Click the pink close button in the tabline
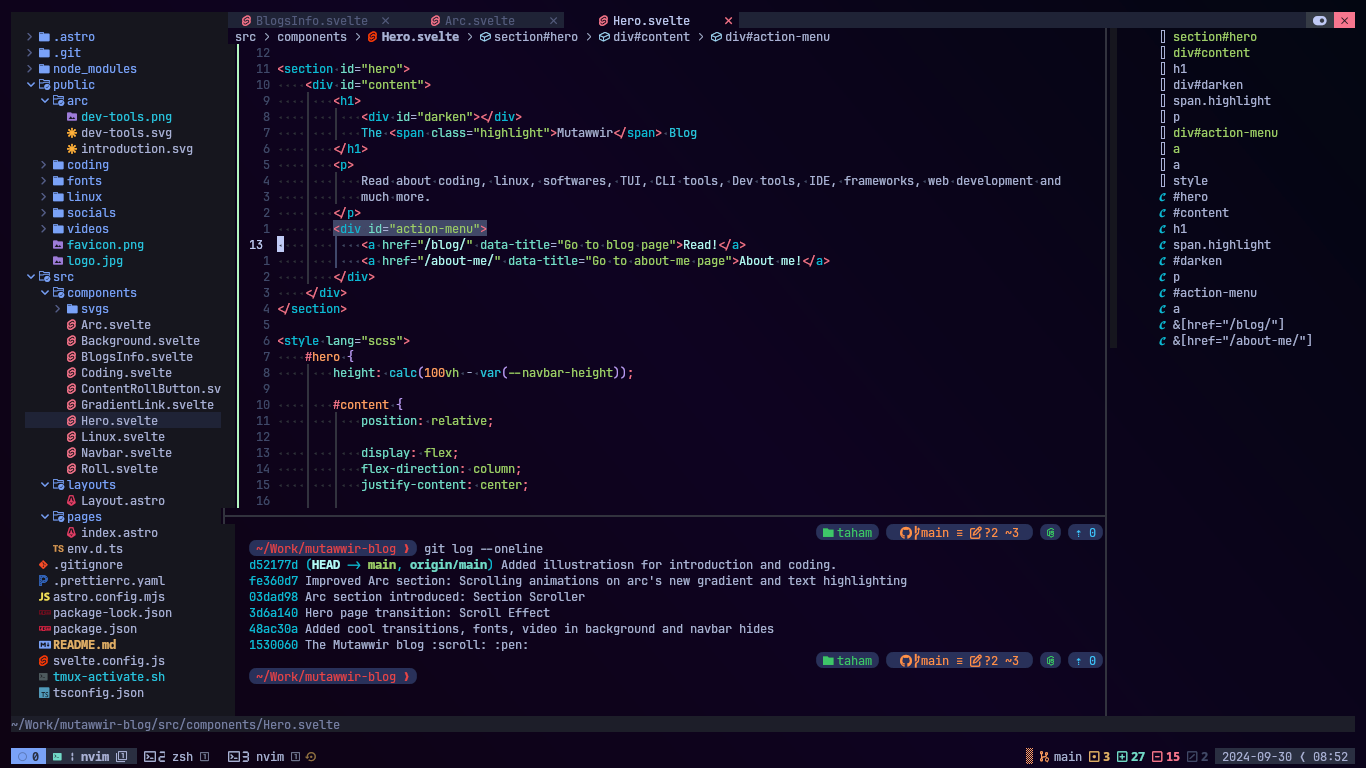1366x768 pixels. (x=1344, y=20)
